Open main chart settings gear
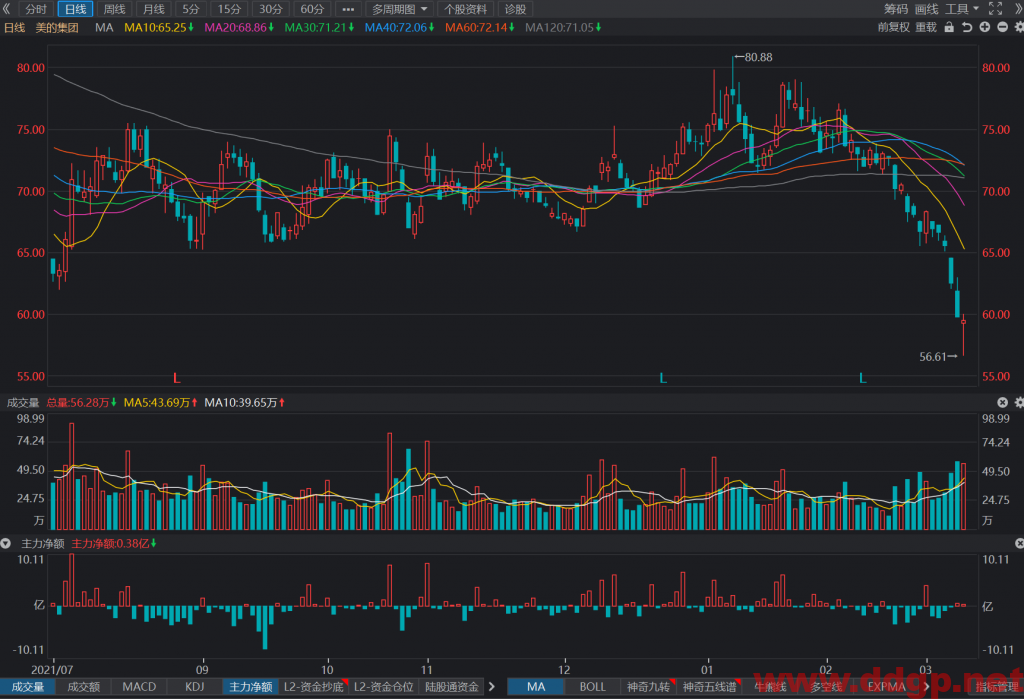The image size is (1024, 699). tap(1019, 27)
